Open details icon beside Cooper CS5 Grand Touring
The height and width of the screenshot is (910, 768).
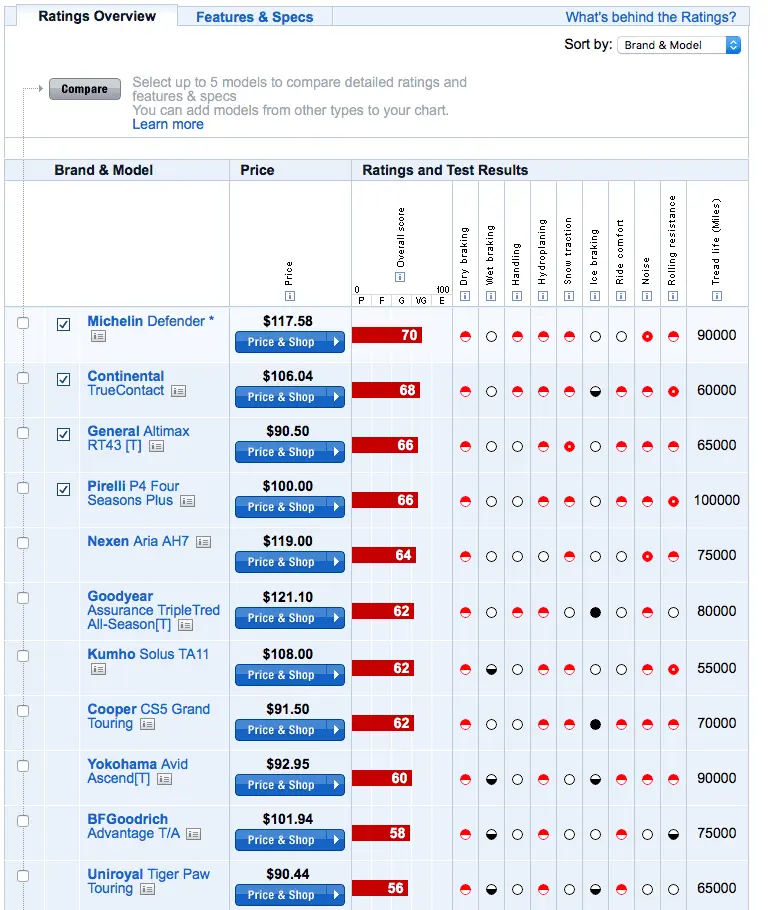point(147,724)
